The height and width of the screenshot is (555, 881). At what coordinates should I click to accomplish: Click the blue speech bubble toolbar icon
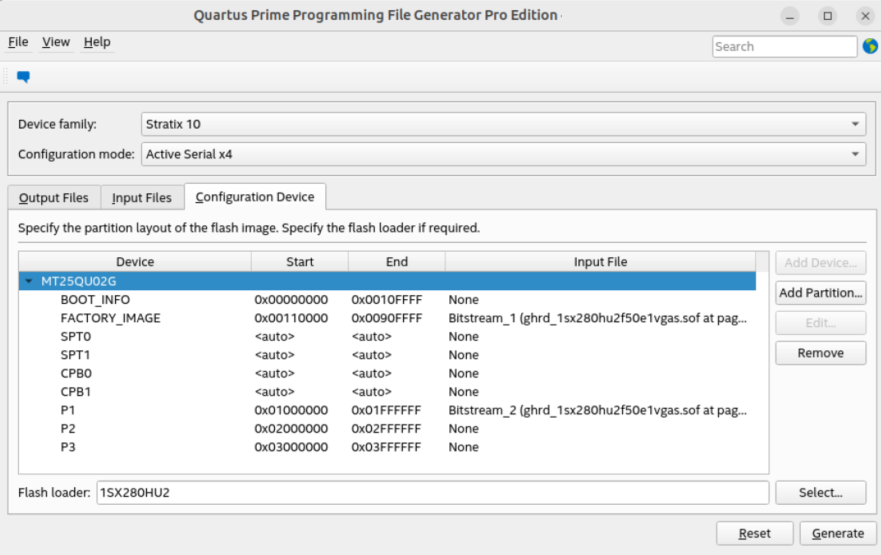pos(23,77)
